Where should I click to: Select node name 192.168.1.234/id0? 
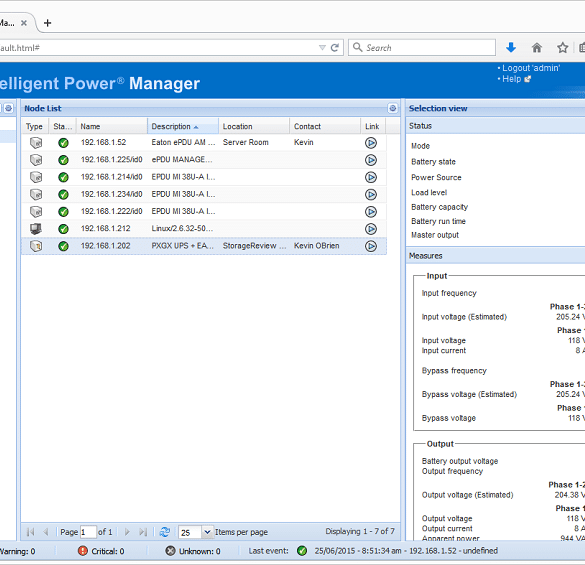pyautogui.click(x=112, y=194)
